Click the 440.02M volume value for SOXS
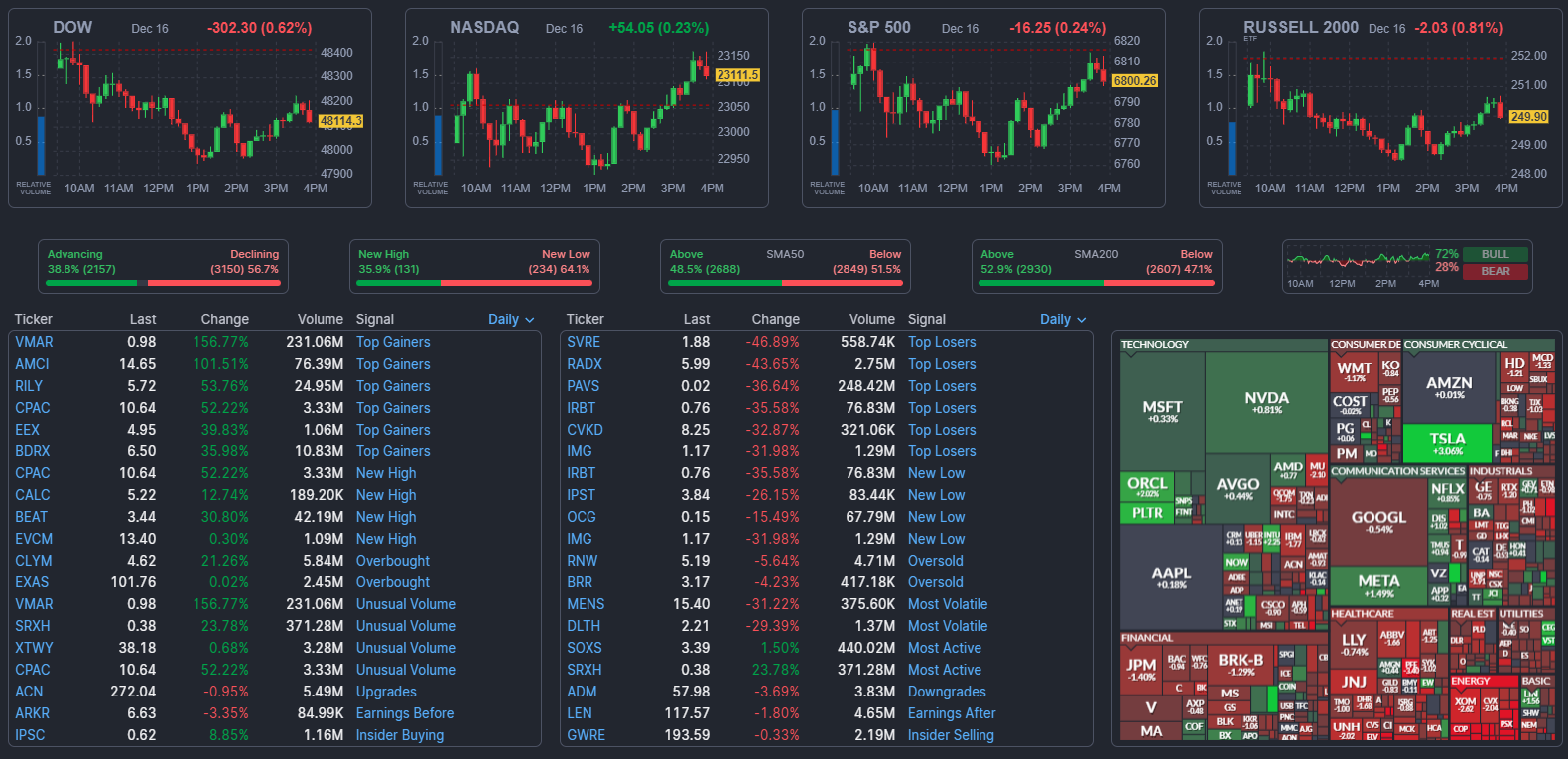1568x759 pixels. (x=866, y=648)
